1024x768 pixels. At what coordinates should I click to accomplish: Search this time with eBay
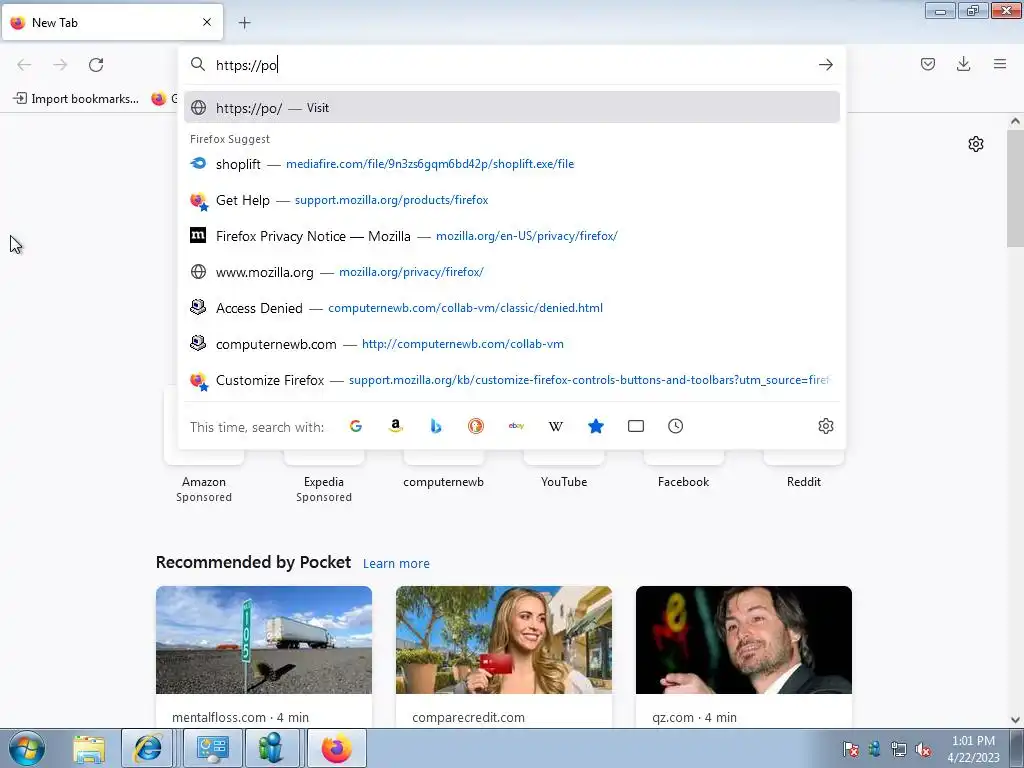tap(516, 426)
